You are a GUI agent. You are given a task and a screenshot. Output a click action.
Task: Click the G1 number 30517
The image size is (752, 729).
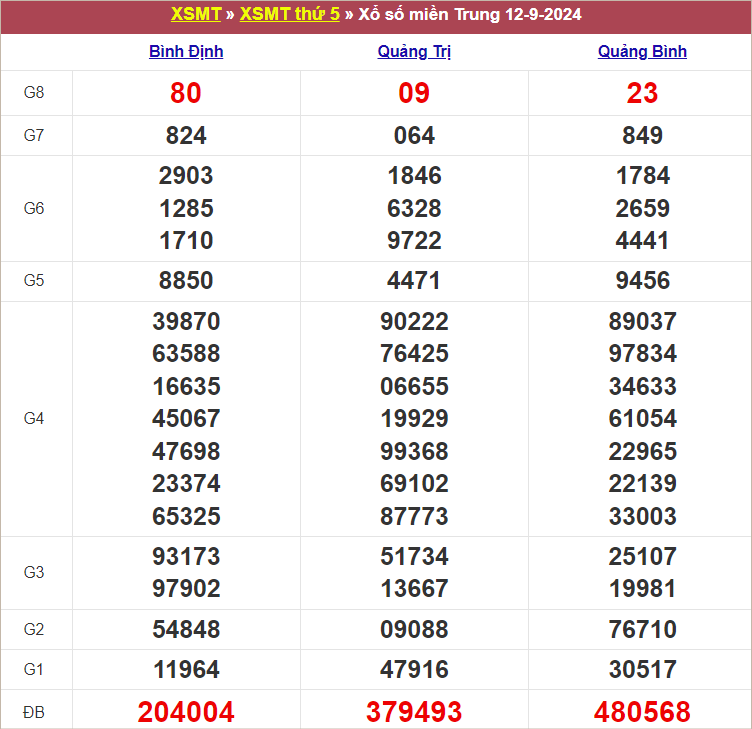pos(642,670)
